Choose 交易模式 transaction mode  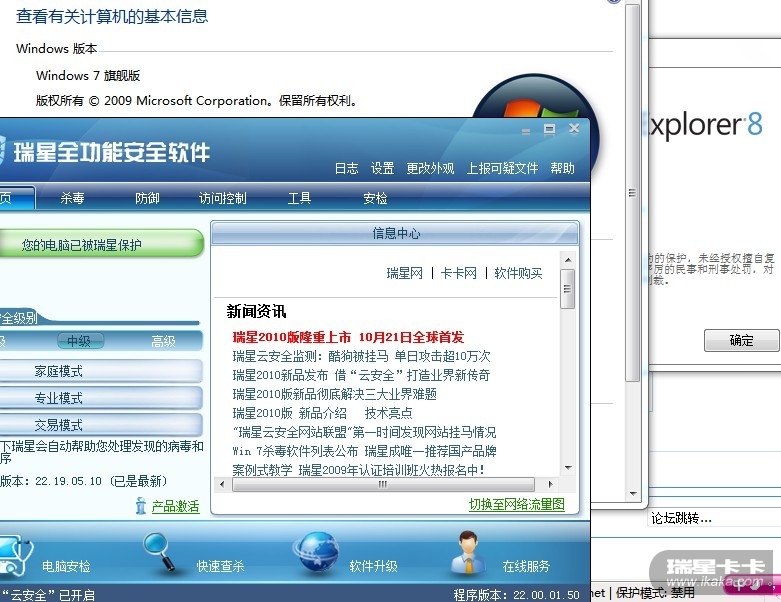(100, 425)
